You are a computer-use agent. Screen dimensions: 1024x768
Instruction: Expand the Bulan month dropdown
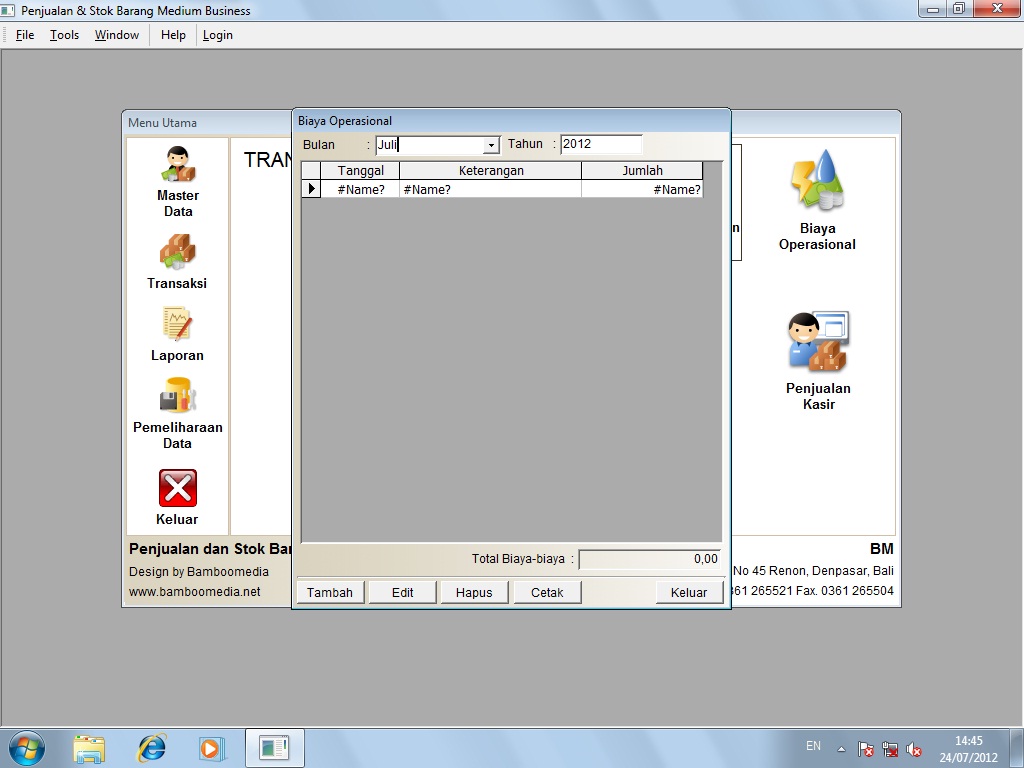[491, 145]
